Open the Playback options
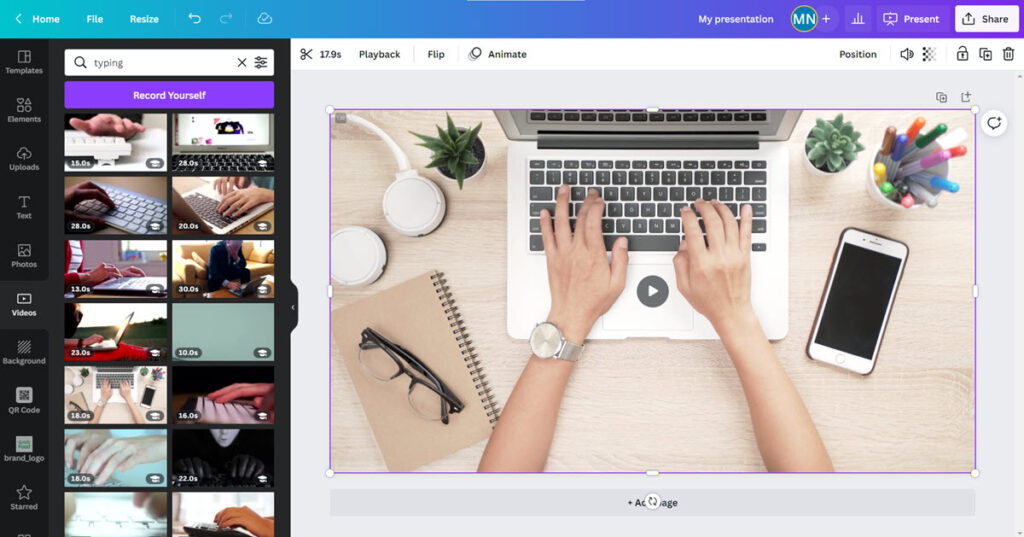 [379, 54]
